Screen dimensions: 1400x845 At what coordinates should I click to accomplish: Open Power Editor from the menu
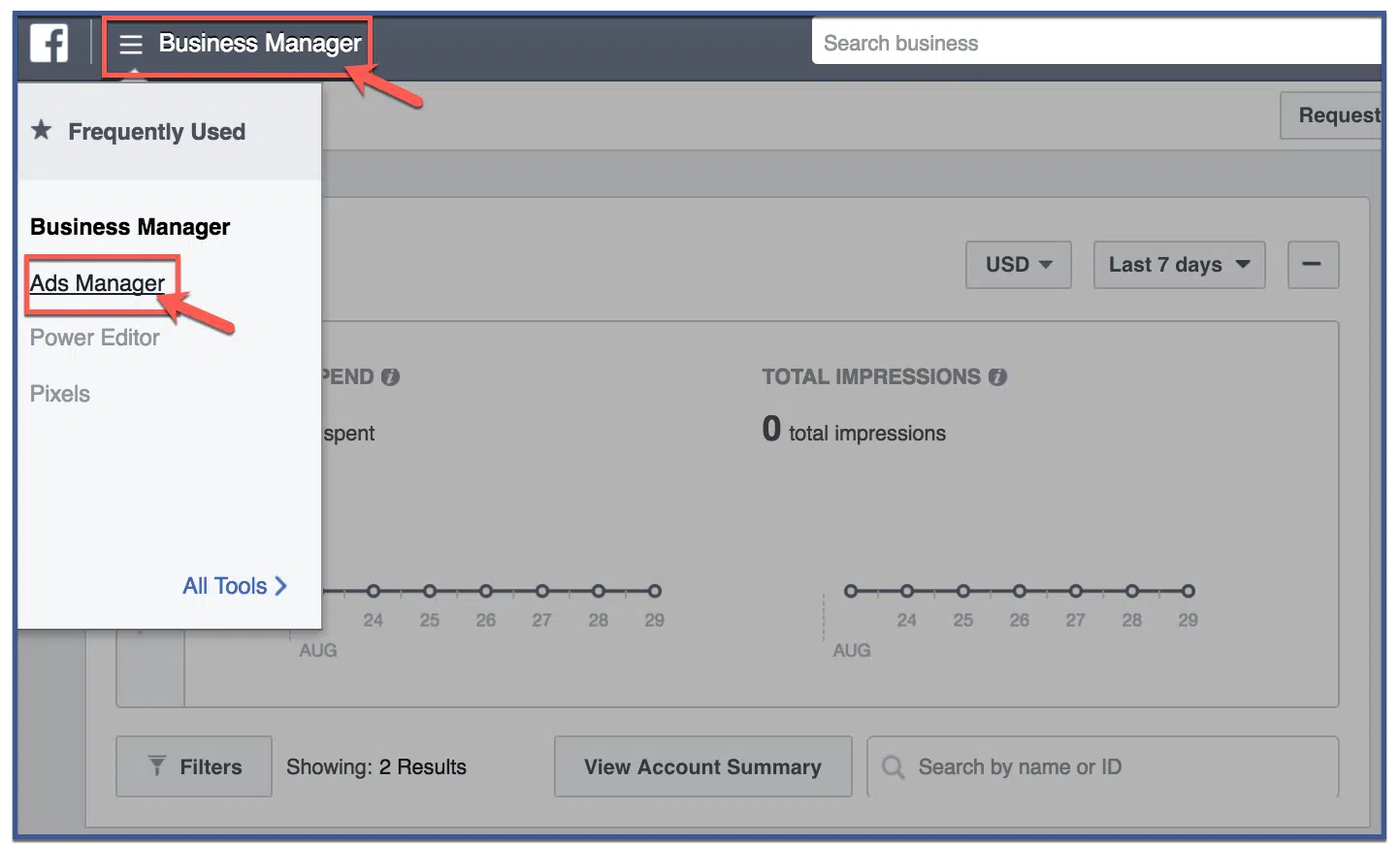(x=94, y=338)
